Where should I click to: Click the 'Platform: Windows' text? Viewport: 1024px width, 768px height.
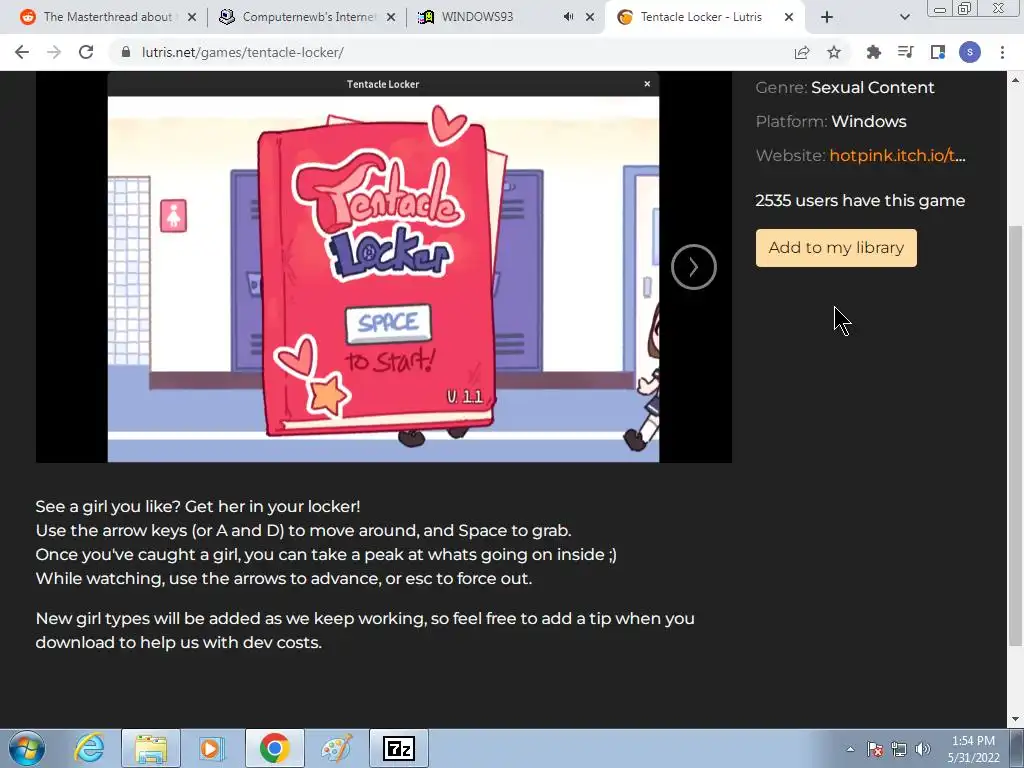(x=831, y=121)
